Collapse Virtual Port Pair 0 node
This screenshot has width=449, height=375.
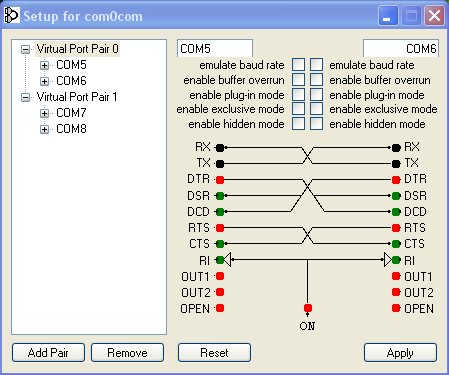(x=25, y=50)
